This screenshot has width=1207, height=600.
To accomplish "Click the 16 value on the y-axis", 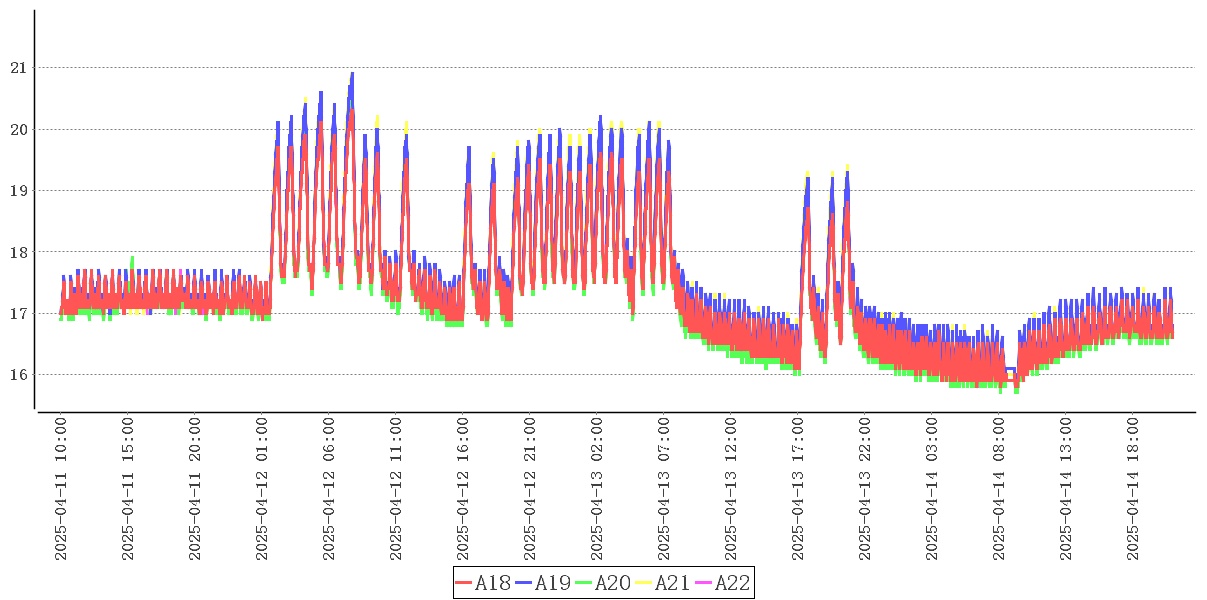I will point(18,375).
